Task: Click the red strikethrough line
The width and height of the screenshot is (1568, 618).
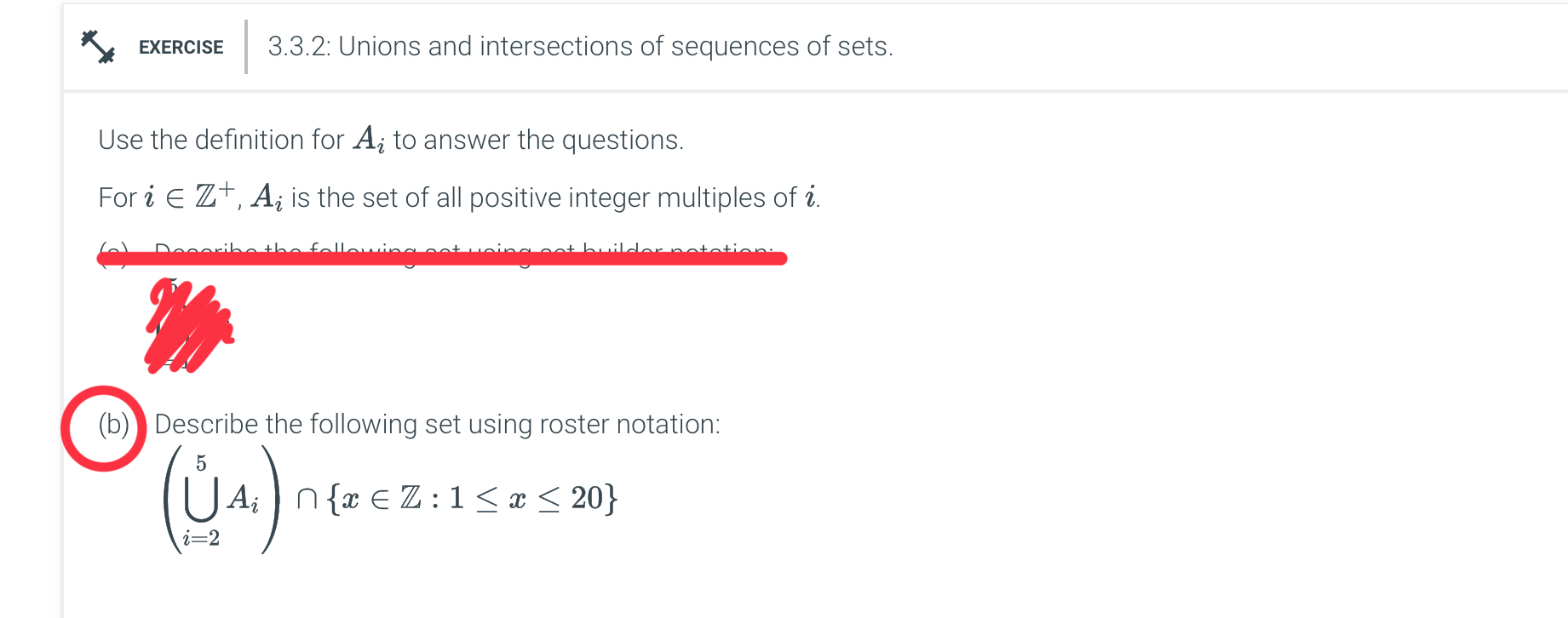Action: point(442,256)
